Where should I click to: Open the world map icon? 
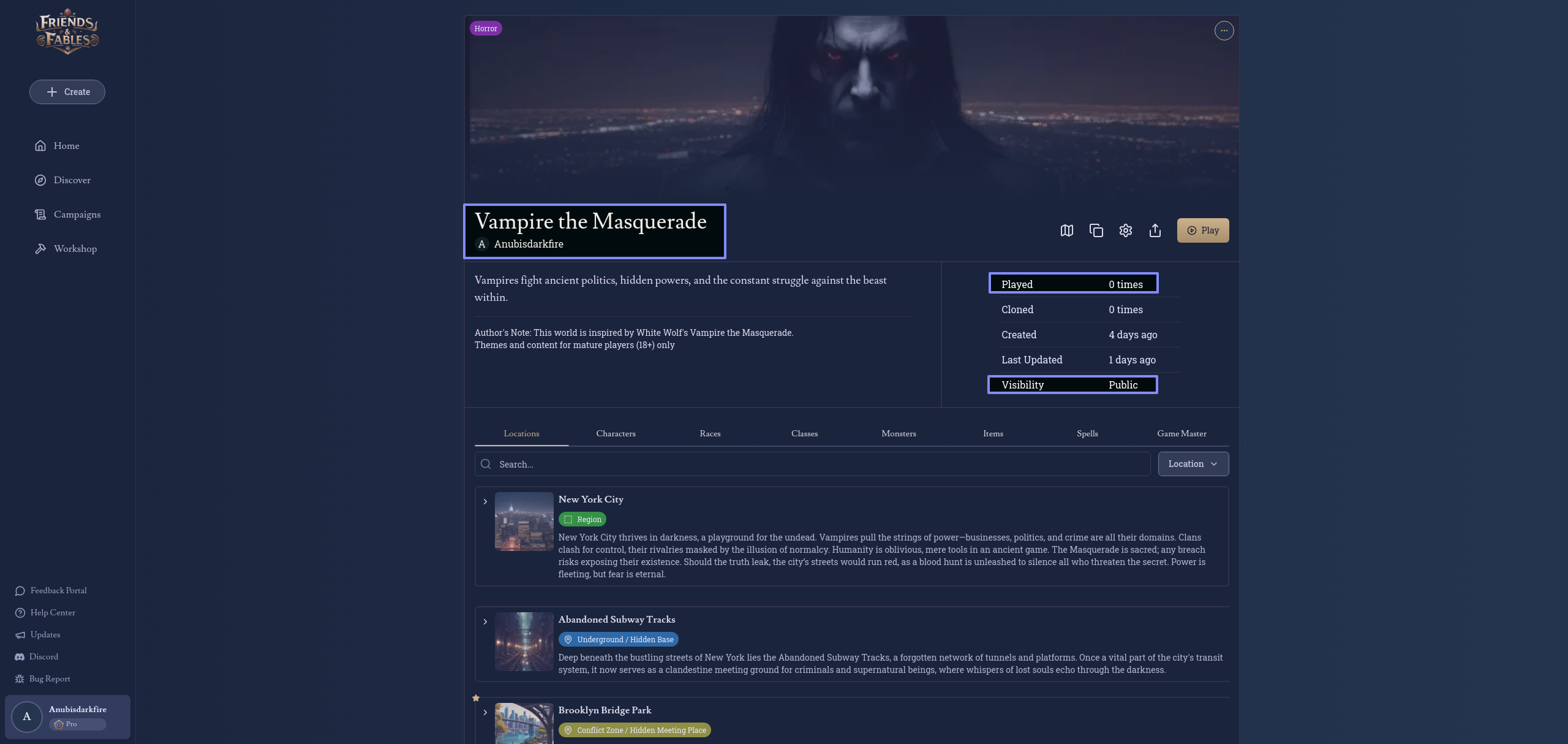click(1066, 230)
